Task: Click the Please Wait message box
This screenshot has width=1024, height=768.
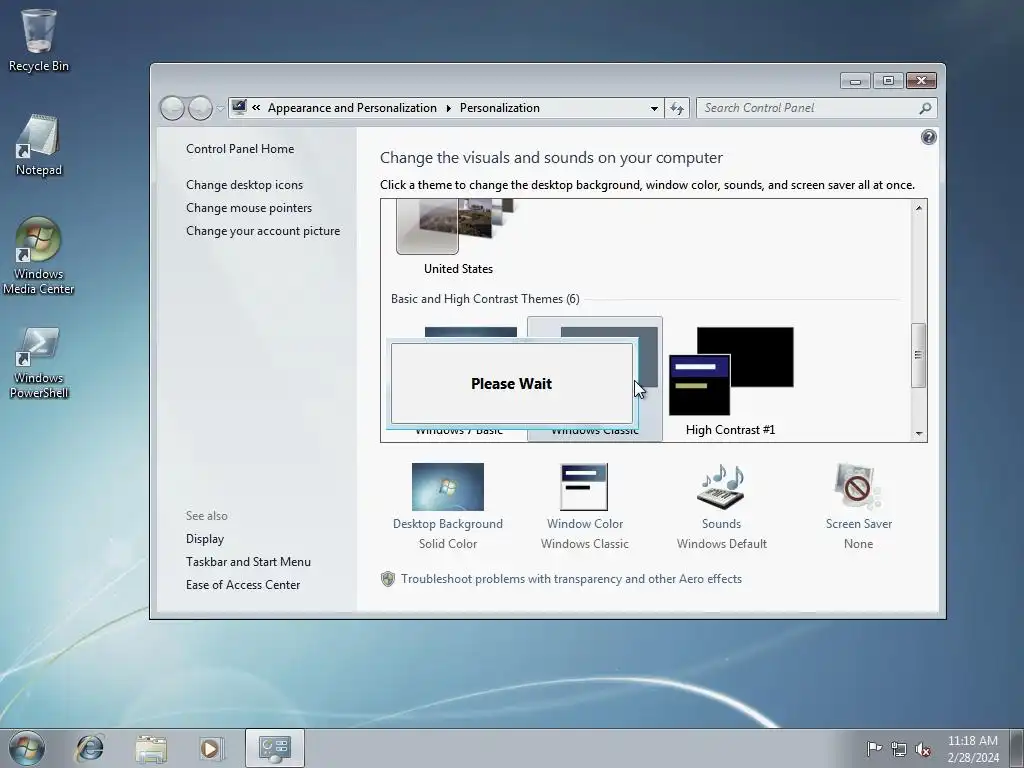Action: point(511,383)
